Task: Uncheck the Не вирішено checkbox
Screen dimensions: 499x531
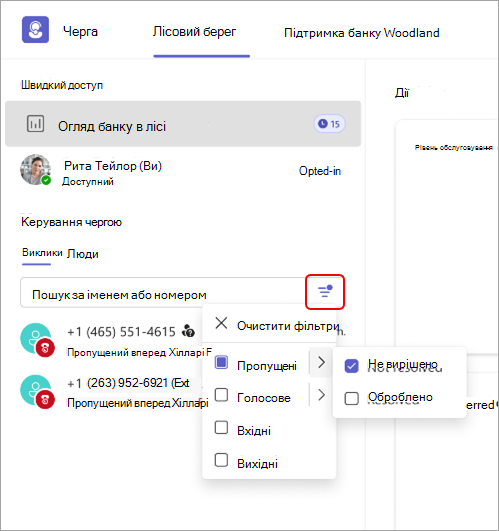Action: point(351,366)
